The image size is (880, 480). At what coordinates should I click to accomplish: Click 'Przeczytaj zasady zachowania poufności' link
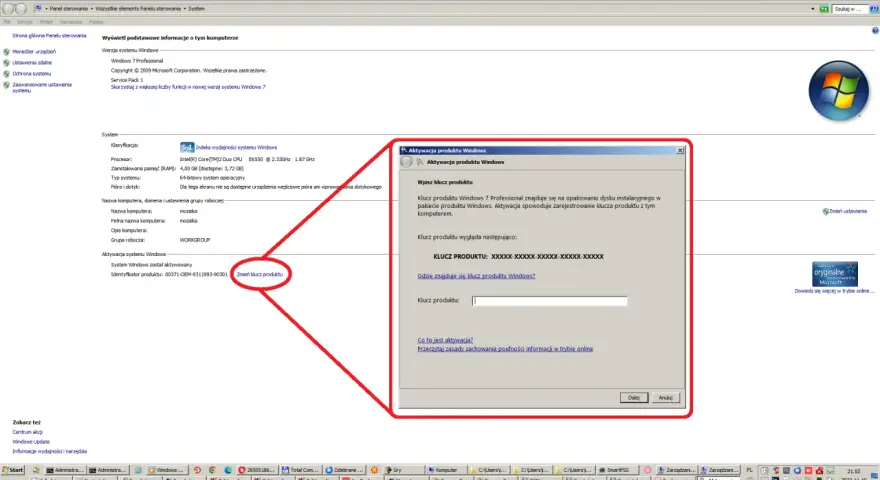[x=505, y=349]
